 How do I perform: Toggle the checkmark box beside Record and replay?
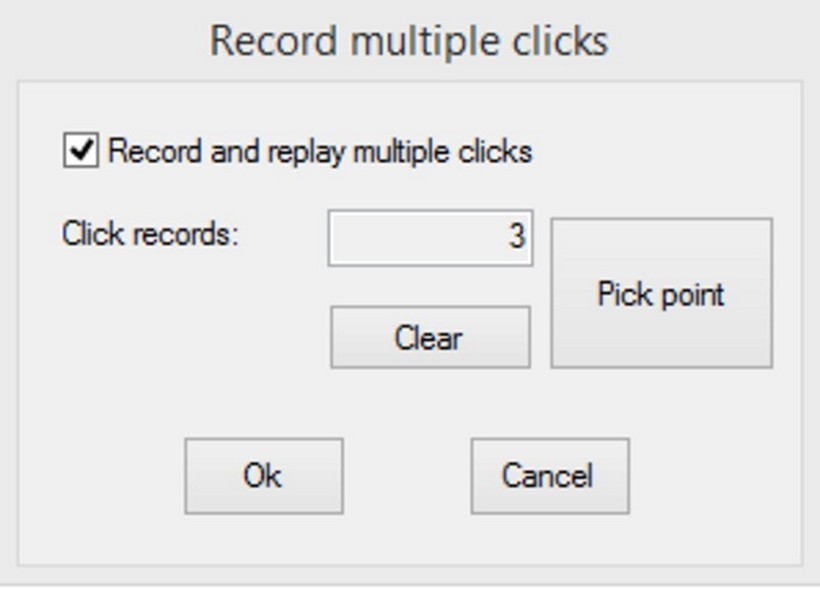(x=81, y=151)
